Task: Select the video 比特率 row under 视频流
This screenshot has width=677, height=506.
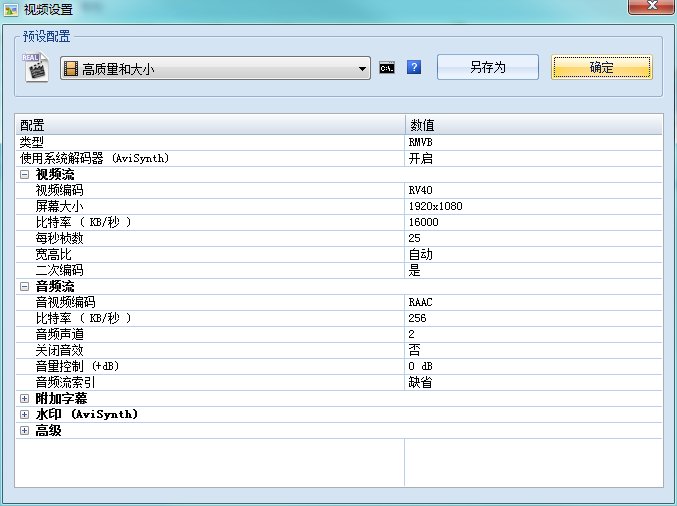Action: pos(339,222)
